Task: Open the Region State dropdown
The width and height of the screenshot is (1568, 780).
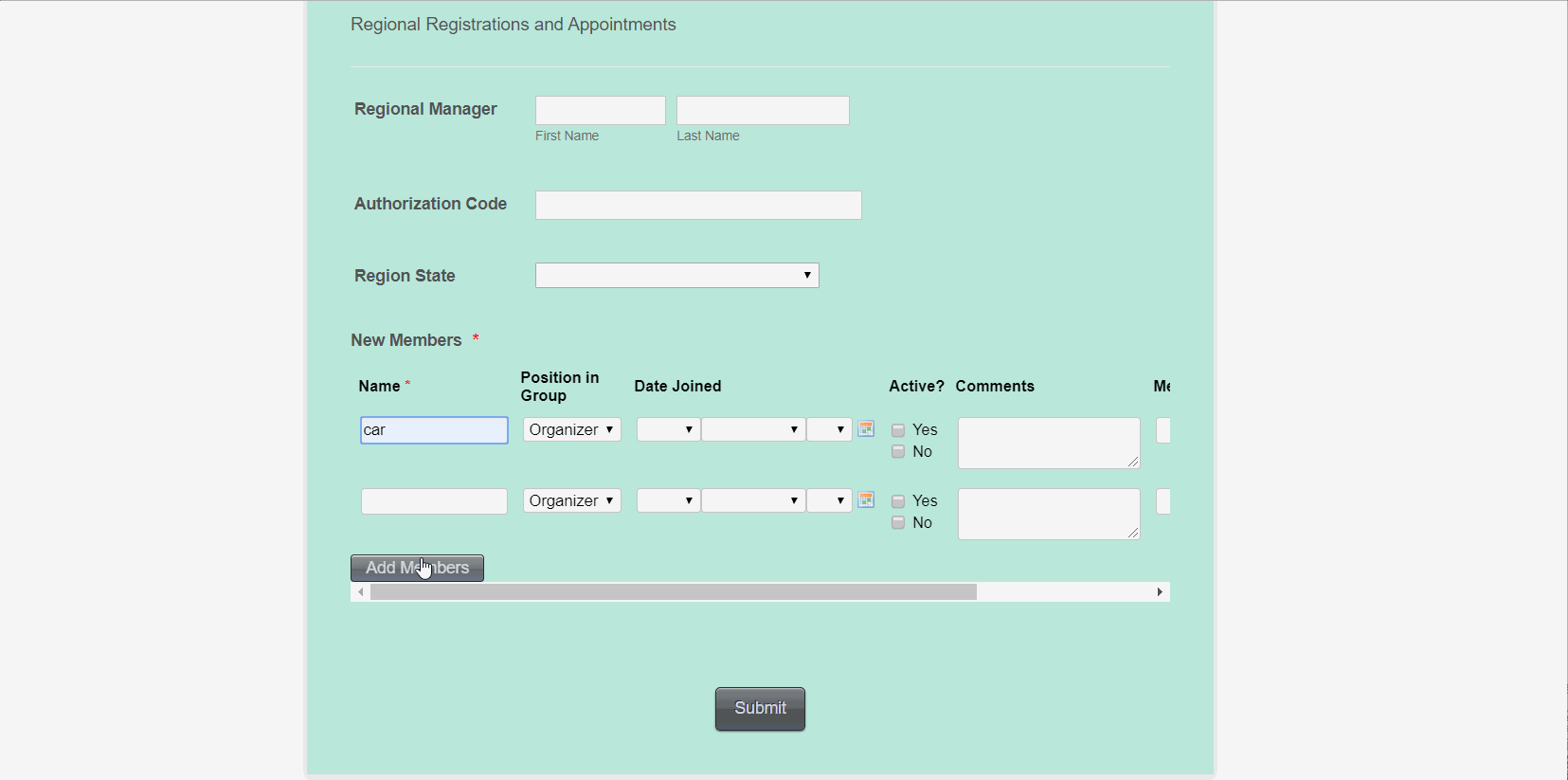Action: tap(676, 276)
